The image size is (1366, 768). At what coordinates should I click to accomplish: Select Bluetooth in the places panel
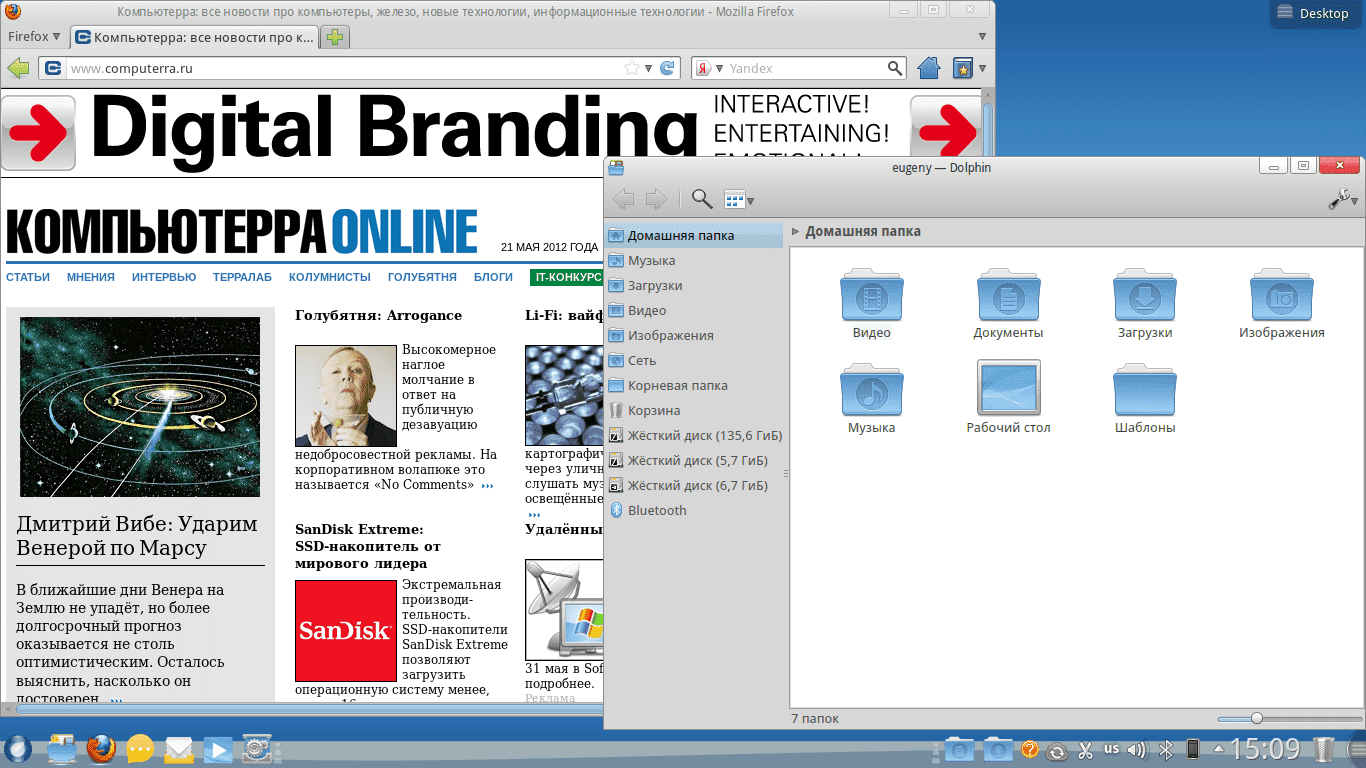pyautogui.click(x=694, y=510)
